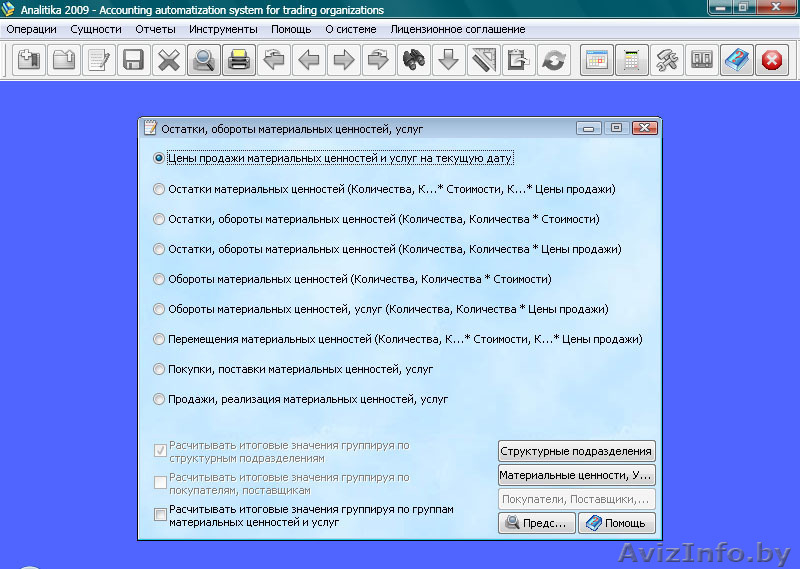Click the delete X toolbar icon
The width and height of the screenshot is (800, 569).
point(168,61)
